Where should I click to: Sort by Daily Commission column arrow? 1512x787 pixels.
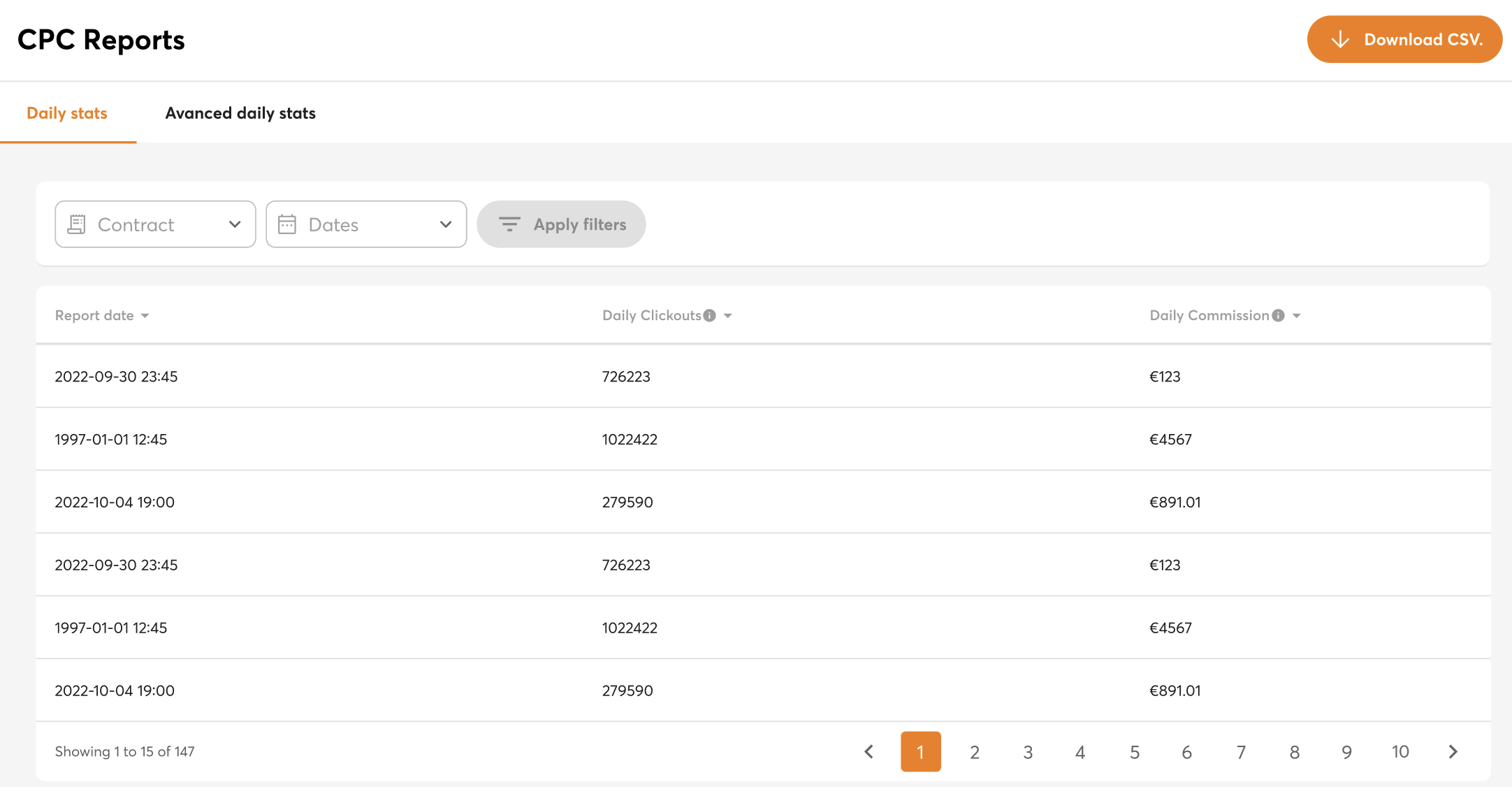point(1297,316)
